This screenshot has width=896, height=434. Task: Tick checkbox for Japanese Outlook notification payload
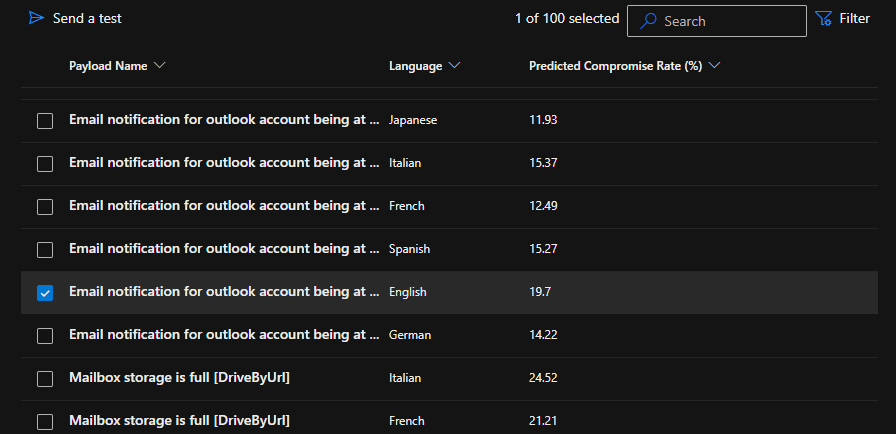pyautogui.click(x=45, y=120)
